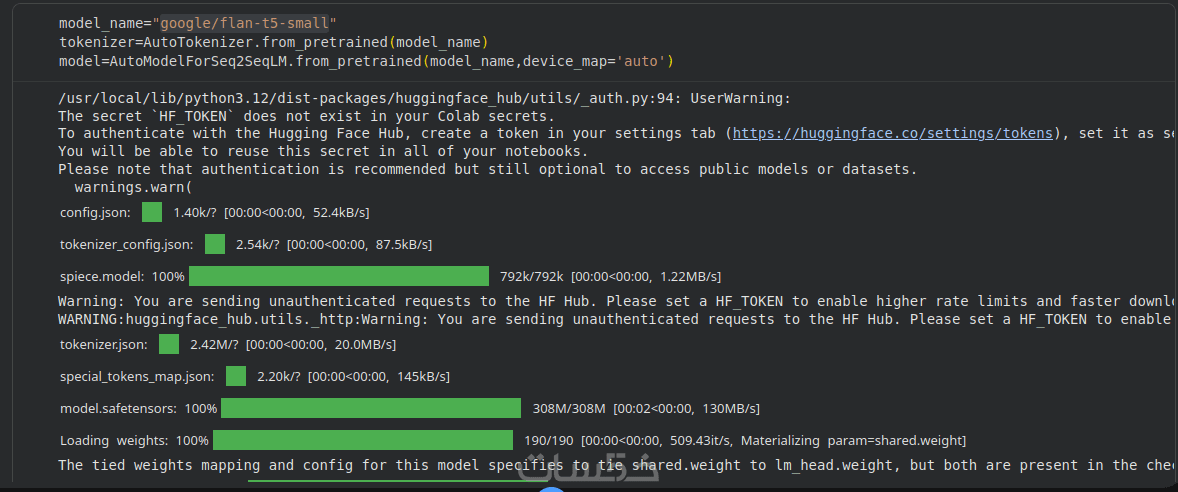Click the HF_TOKEN Colab secrets warning line
This screenshot has height=492, width=1178.
(306, 116)
